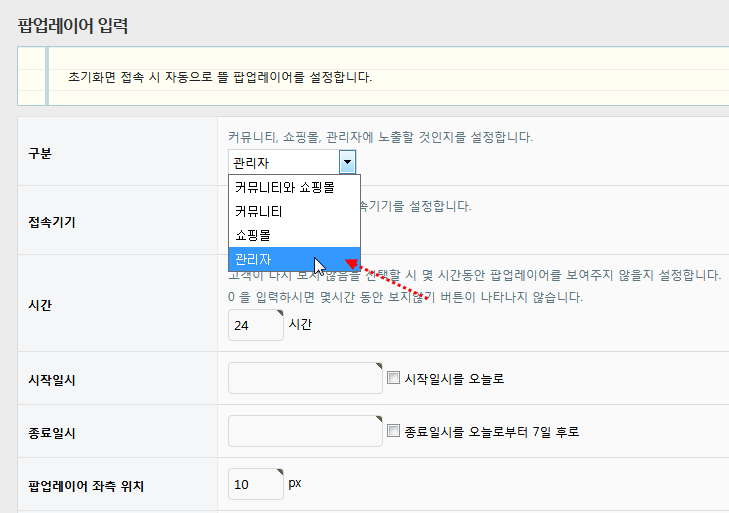
Task: Click the 시작일시 row label
Action: (52, 380)
